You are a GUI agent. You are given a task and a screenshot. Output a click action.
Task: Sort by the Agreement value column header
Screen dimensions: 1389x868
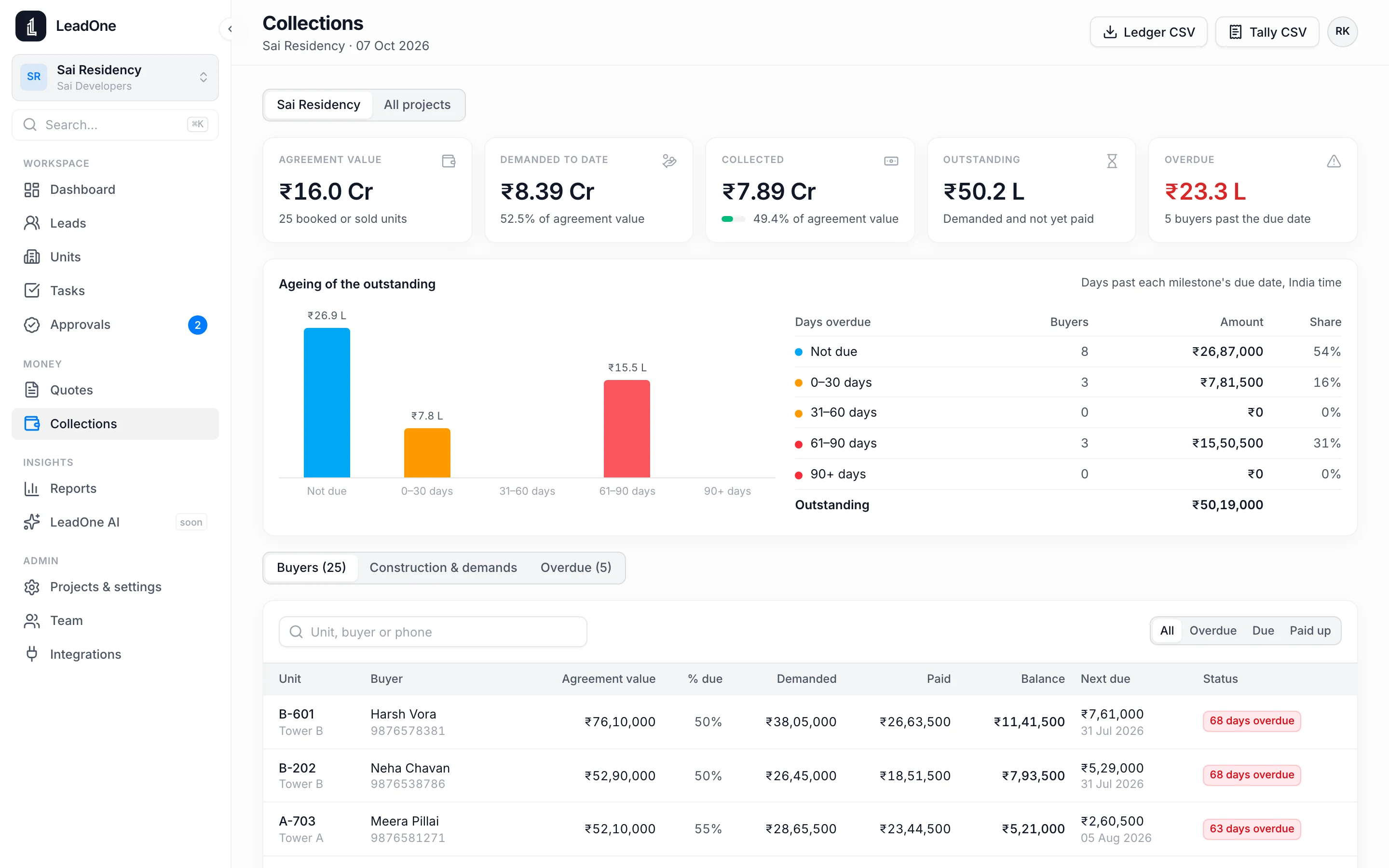(x=608, y=678)
